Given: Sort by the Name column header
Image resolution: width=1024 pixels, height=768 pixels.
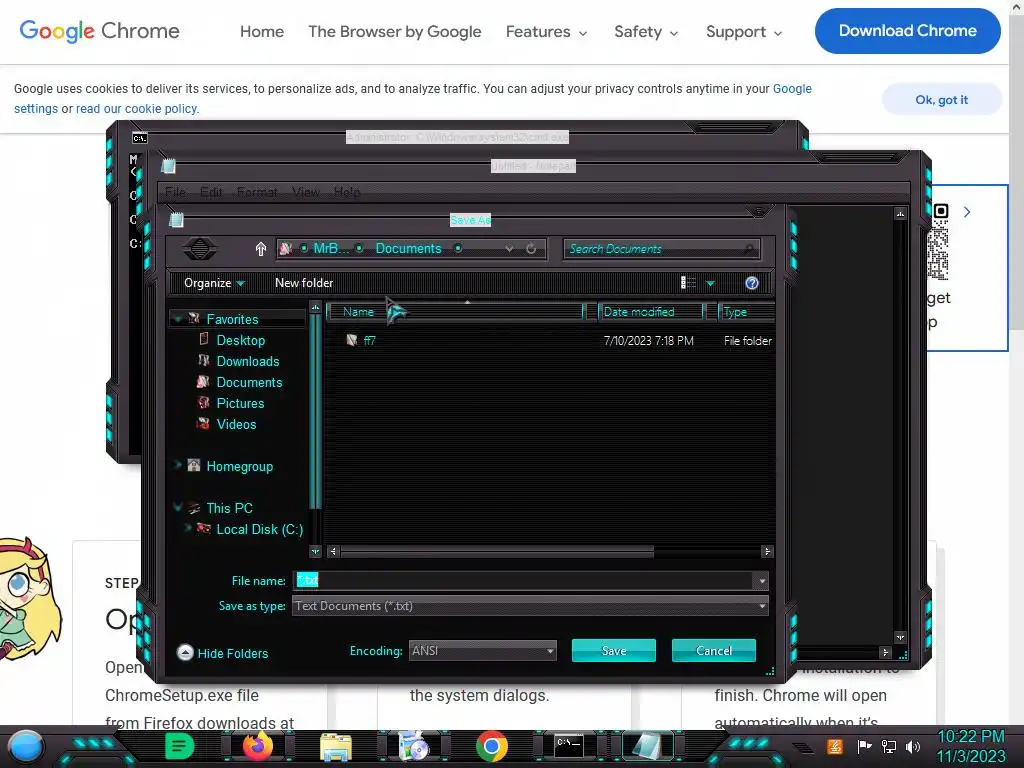Looking at the screenshot, I should pos(455,312).
